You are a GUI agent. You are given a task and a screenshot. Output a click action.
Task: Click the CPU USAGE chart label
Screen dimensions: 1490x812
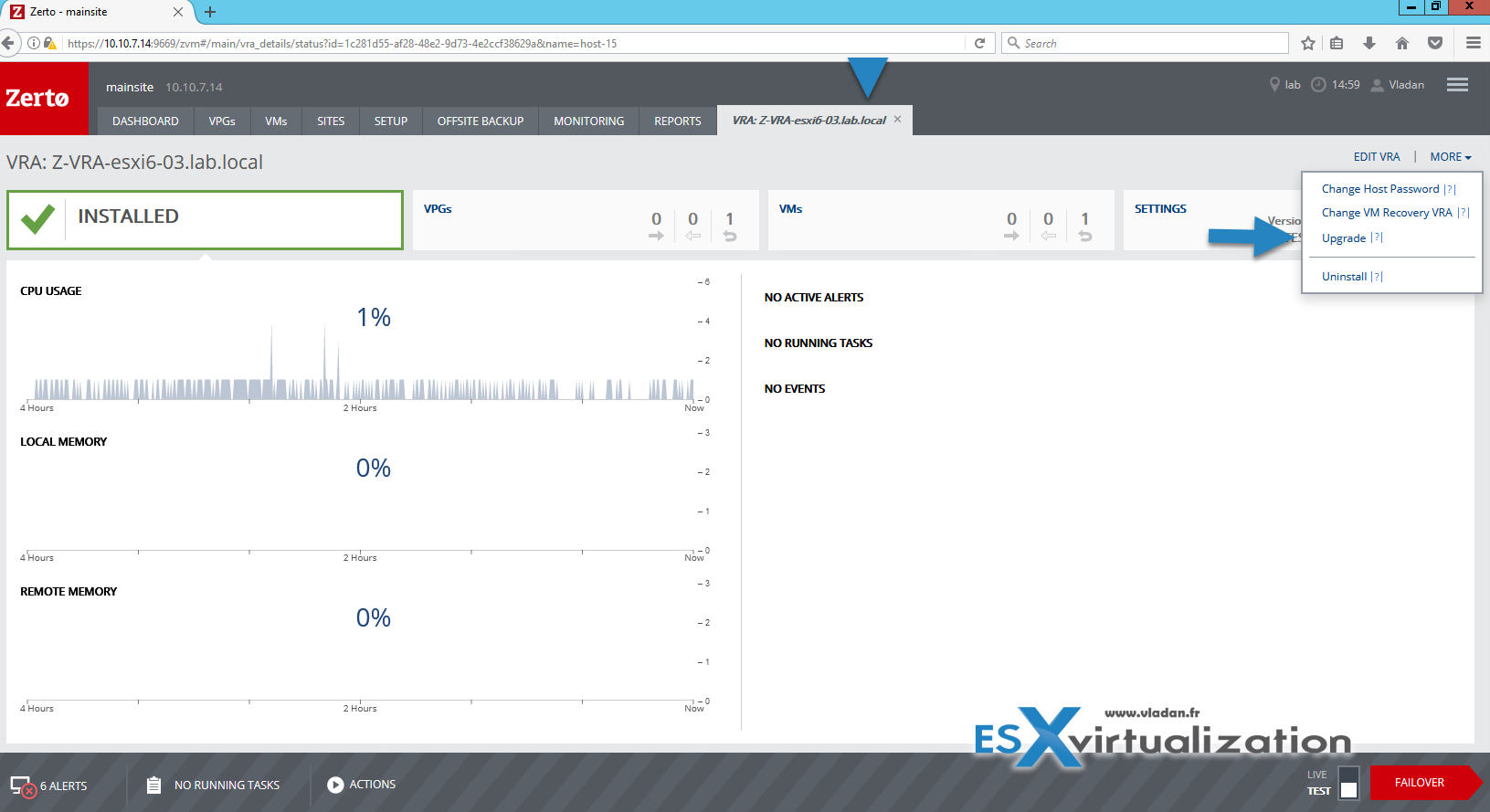[x=51, y=291]
